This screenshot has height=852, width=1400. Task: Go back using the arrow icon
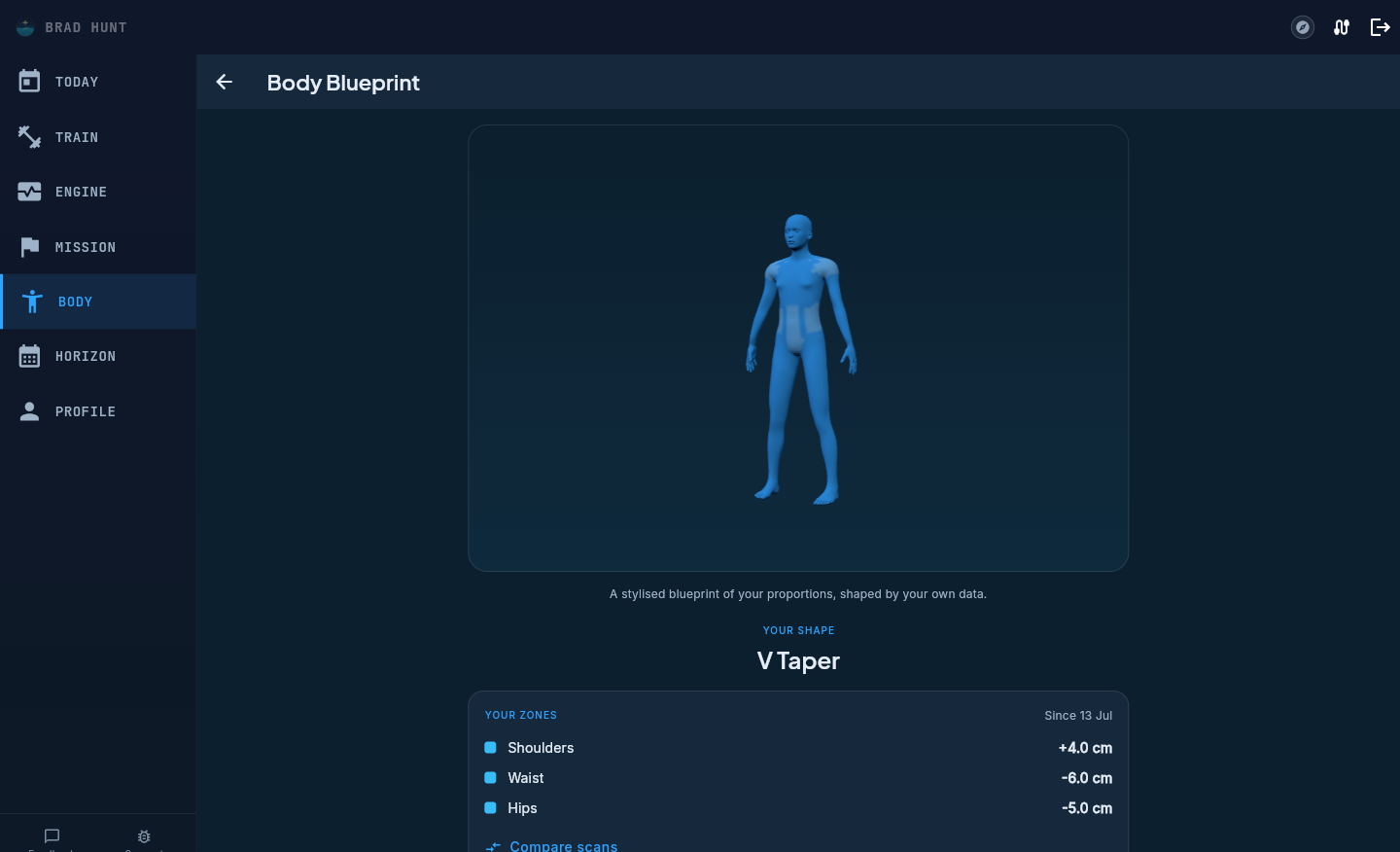pyautogui.click(x=224, y=82)
